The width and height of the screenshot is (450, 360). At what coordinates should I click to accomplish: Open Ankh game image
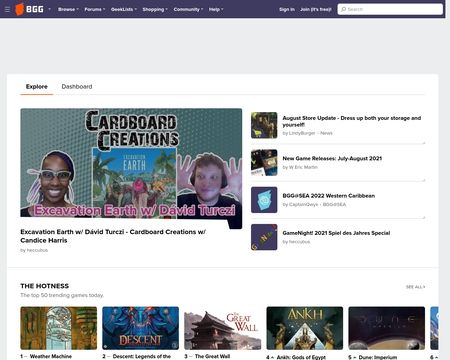[x=305, y=328]
